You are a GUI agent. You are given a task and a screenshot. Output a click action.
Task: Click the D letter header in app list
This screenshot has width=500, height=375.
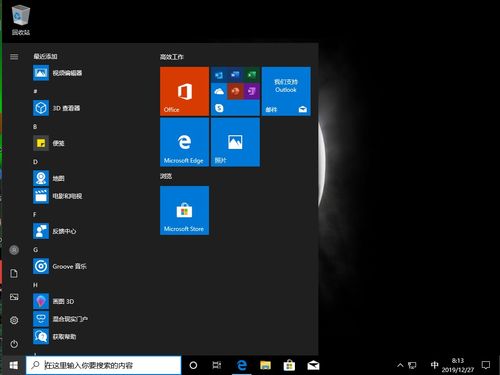pos(35,162)
